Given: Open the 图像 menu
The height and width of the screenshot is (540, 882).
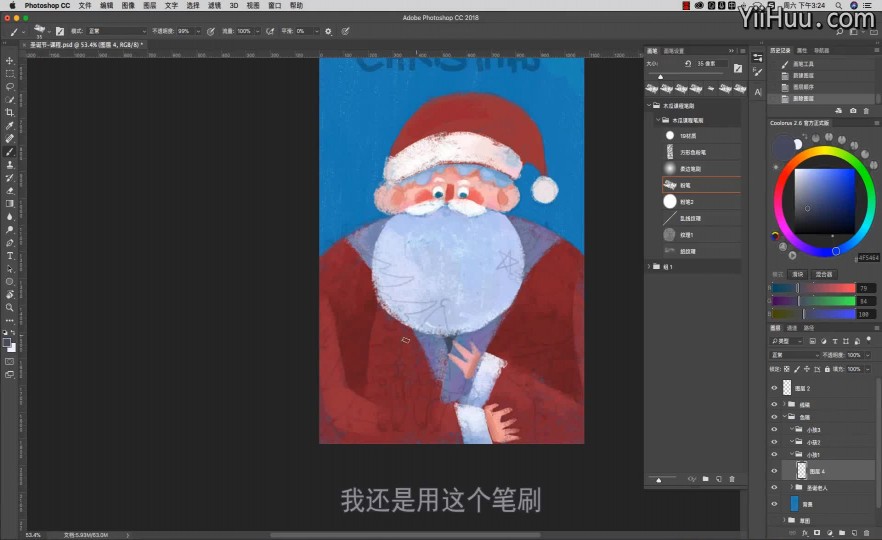Looking at the screenshot, I should [128, 6].
